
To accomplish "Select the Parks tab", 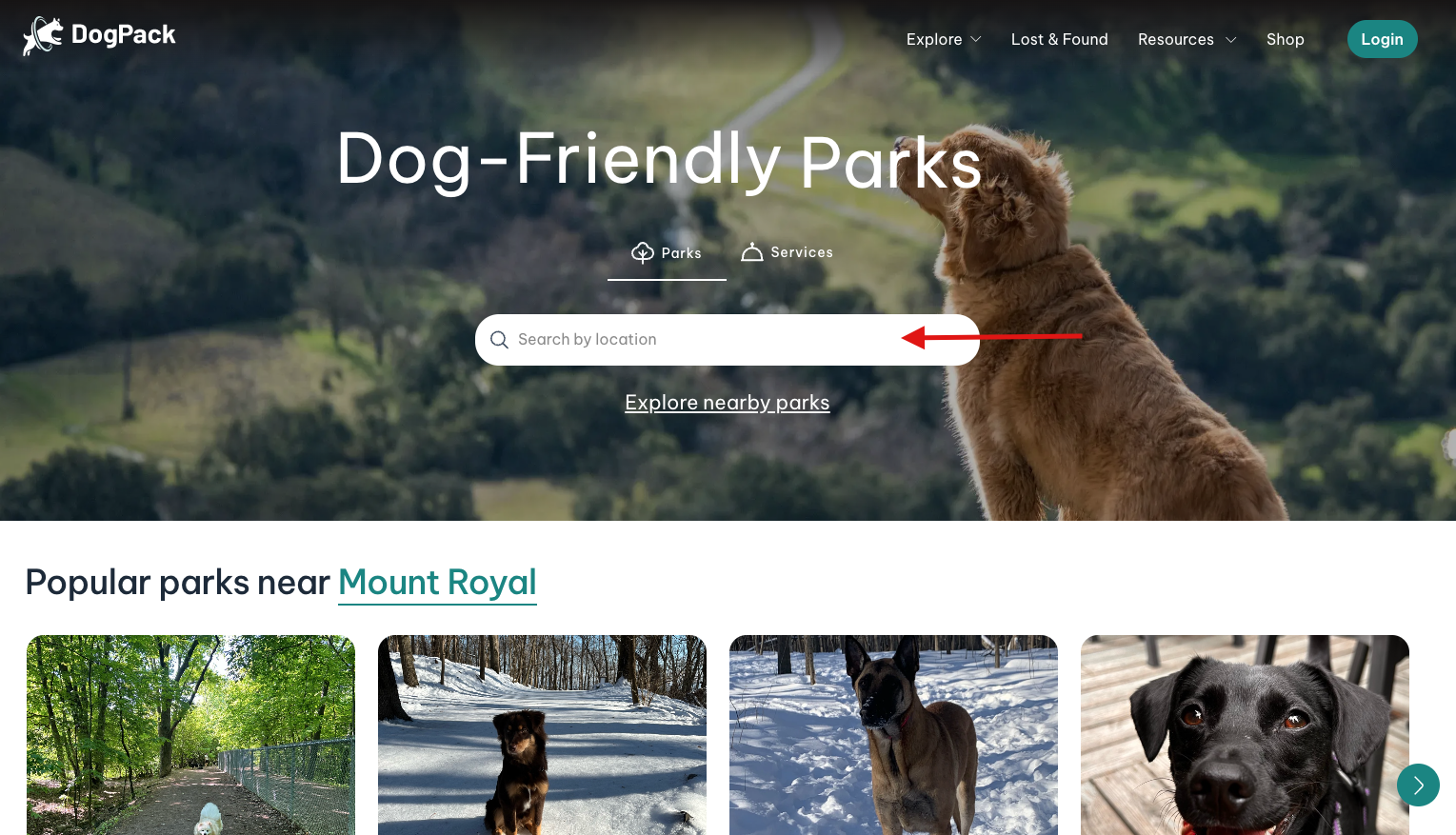I will 667,253.
